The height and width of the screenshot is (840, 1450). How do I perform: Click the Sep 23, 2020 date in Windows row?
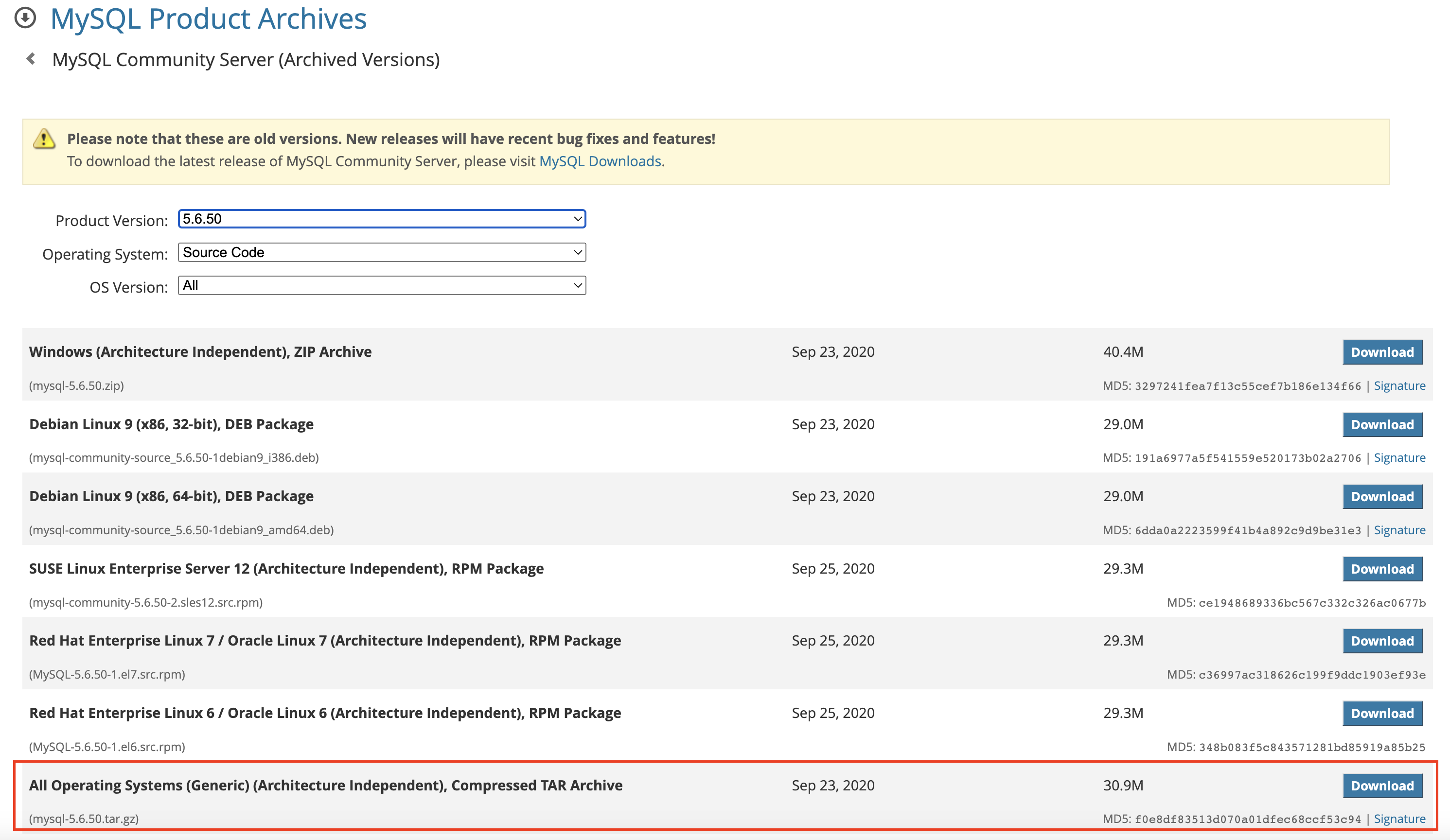(832, 351)
